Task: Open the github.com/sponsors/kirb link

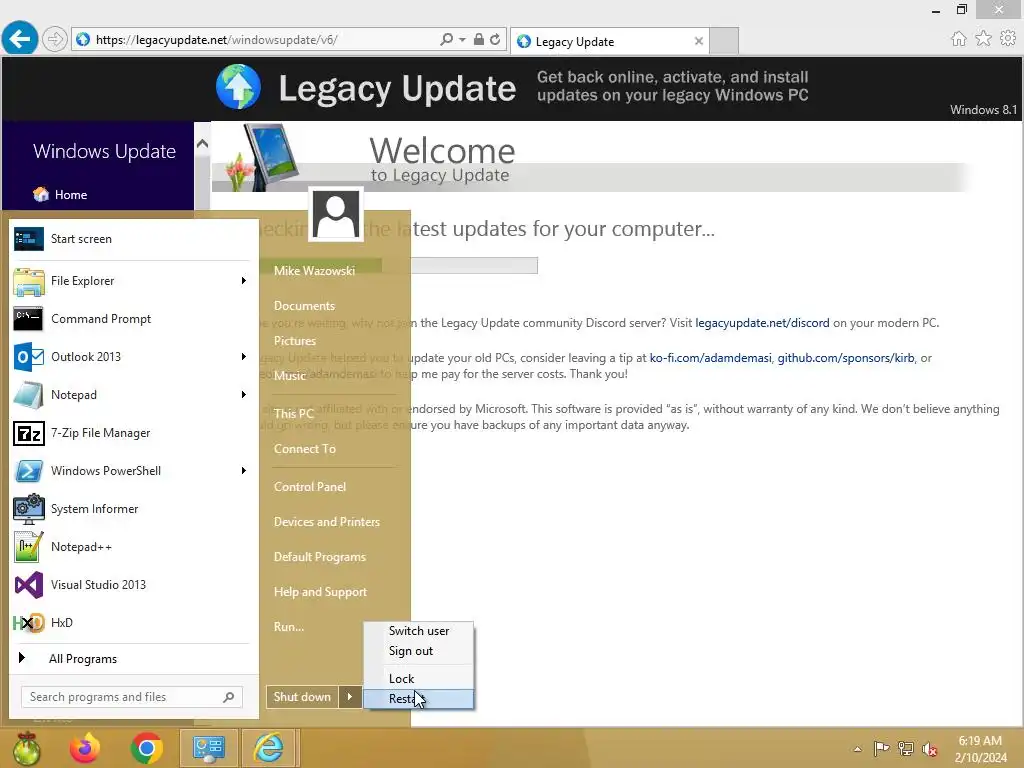Action: coord(846,358)
